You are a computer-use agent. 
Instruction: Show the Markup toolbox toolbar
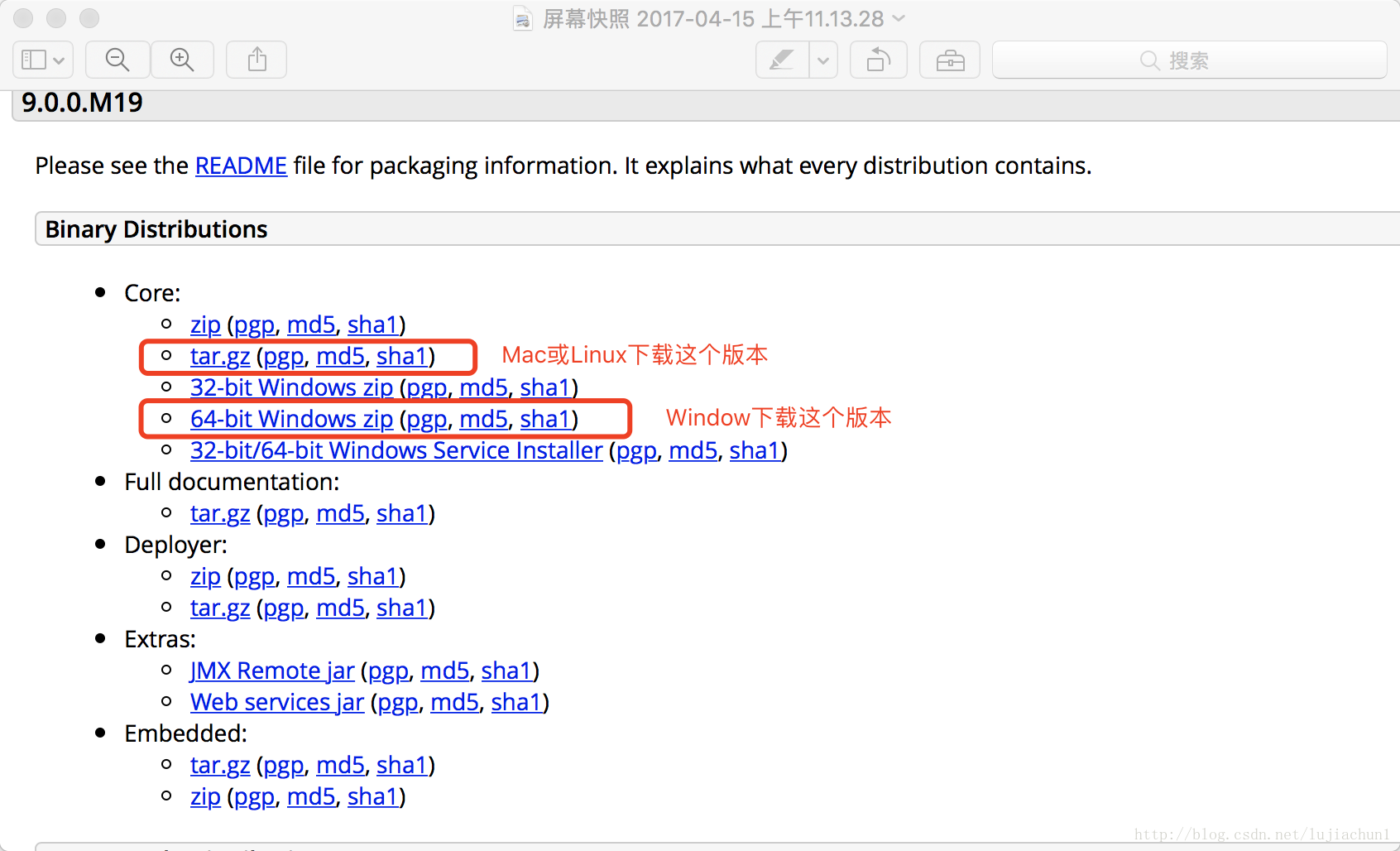(x=950, y=60)
